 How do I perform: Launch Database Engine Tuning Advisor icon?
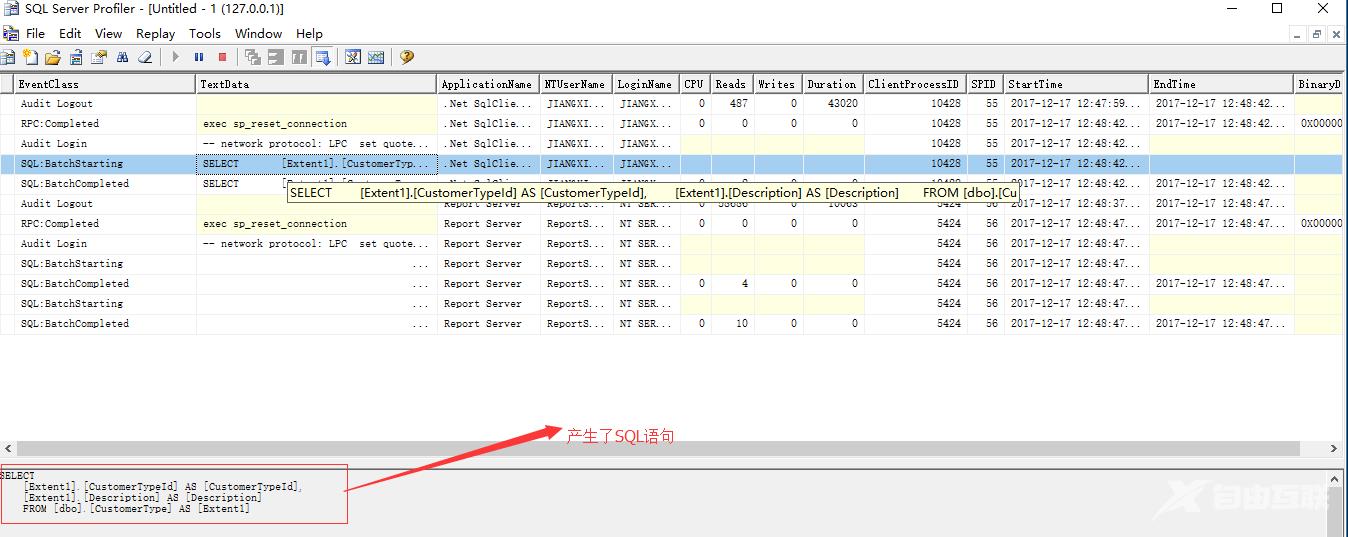point(353,58)
